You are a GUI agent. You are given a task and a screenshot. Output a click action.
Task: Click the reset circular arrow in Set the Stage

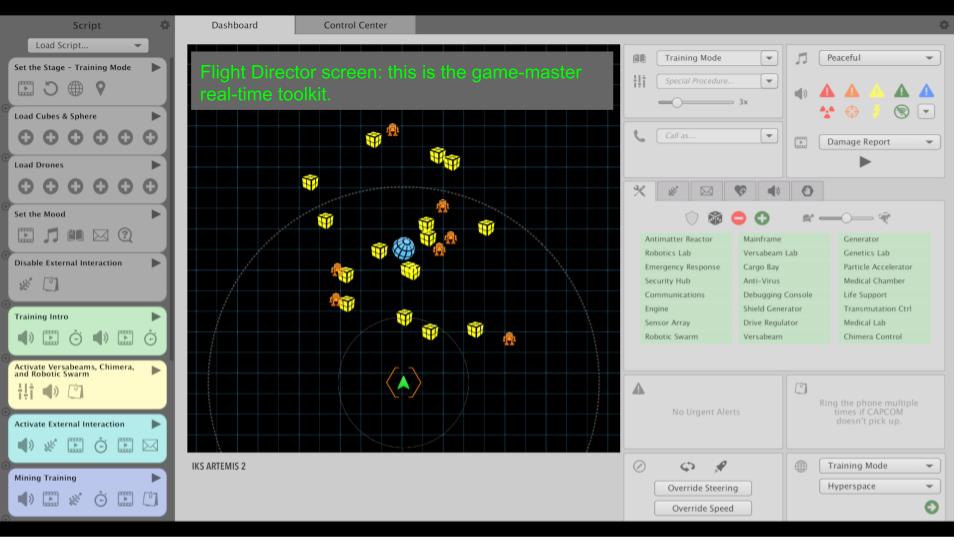[x=51, y=89]
